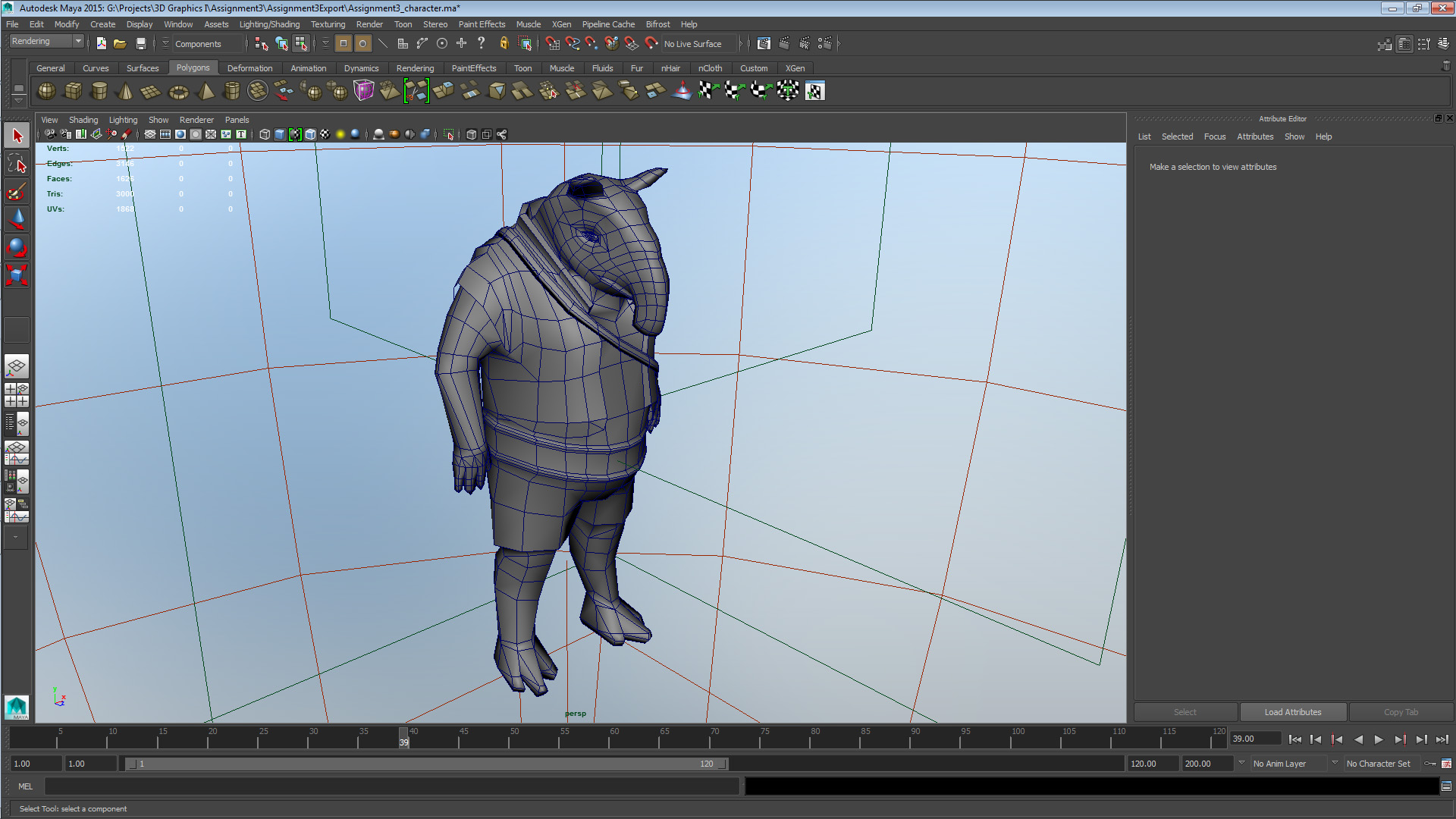Click the play forward playback button
Viewport: 1456px width, 819px height.
click(1379, 739)
